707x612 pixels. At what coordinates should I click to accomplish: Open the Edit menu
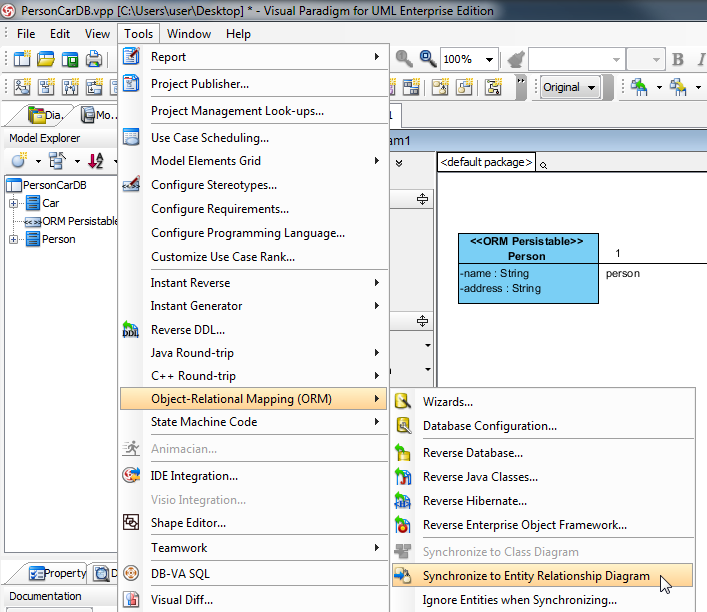60,34
